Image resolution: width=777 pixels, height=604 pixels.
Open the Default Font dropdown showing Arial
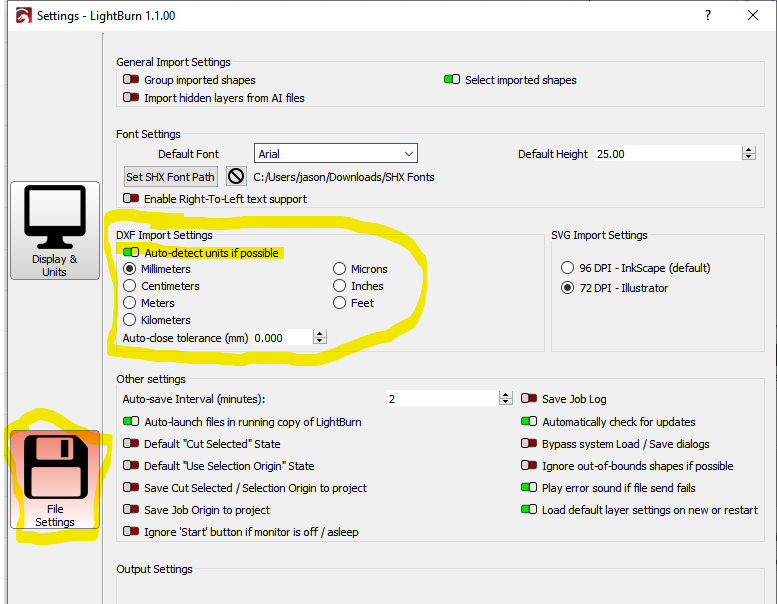(335, 154)
